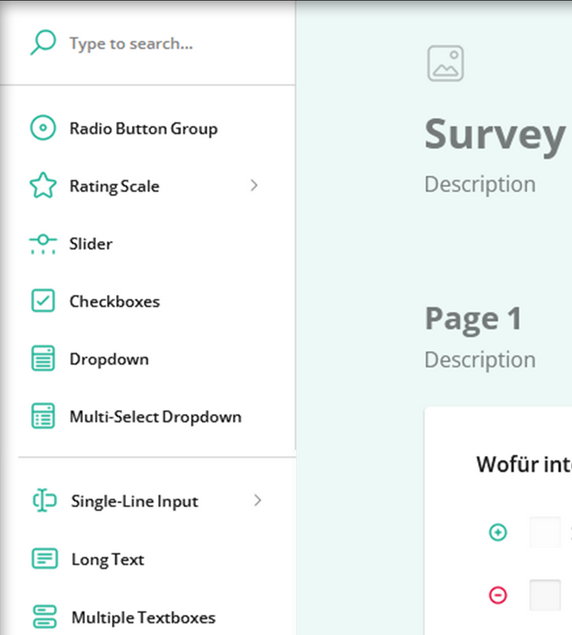Choose the Slider toolbox icon
572x635 pixels.
[x=43, y=244]
